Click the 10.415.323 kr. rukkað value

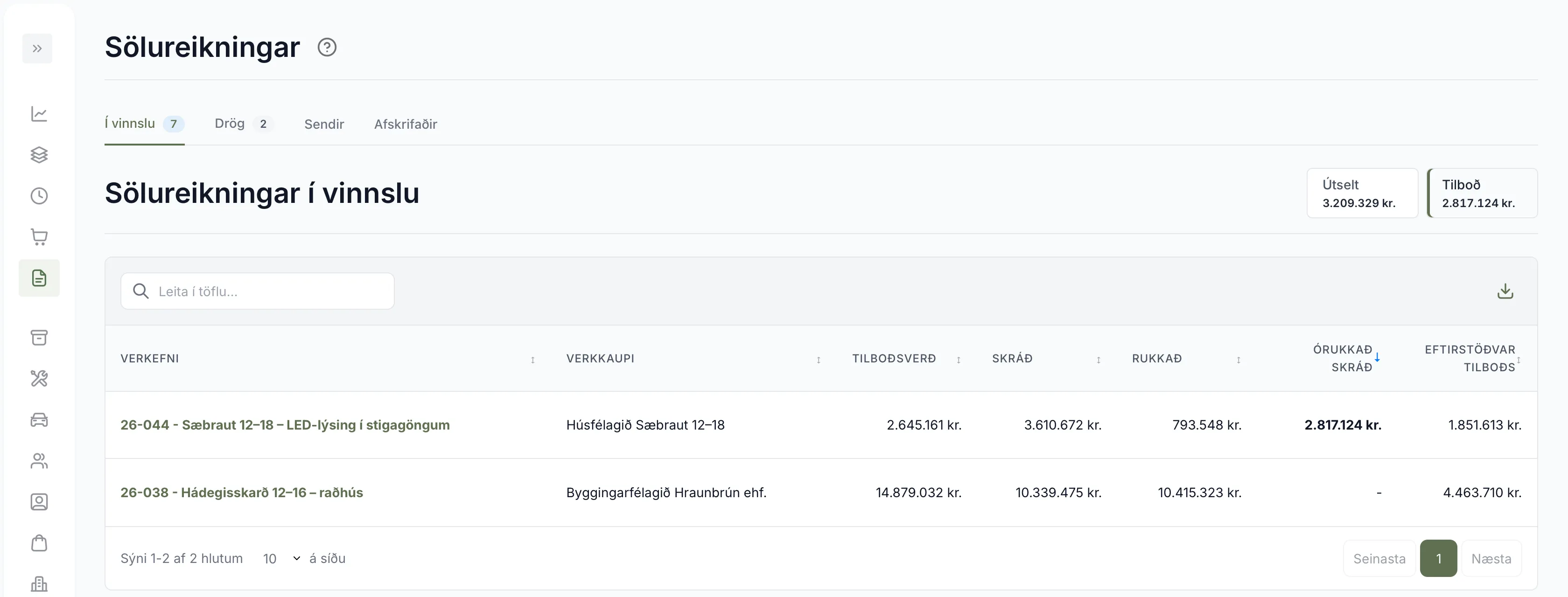(x=1199, y=493)
